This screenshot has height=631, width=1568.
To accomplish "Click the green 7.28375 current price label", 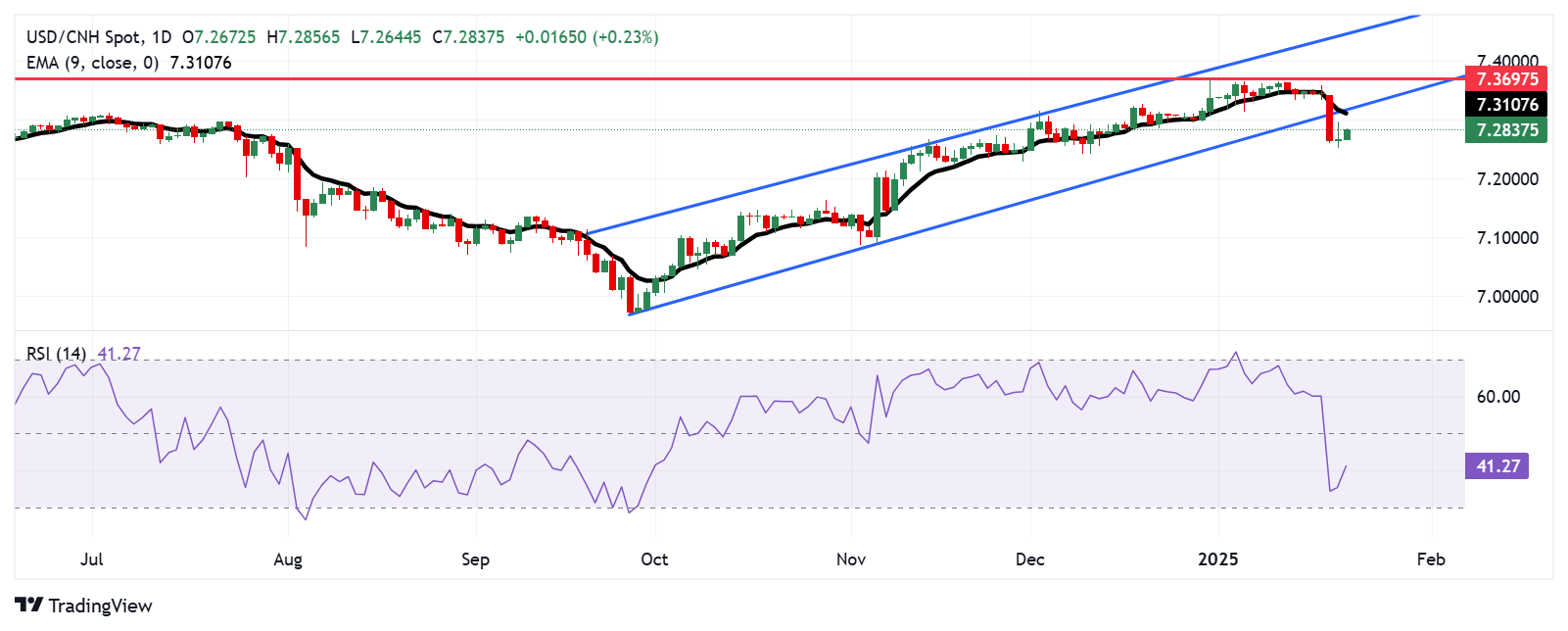I will tap(1507, 130).
